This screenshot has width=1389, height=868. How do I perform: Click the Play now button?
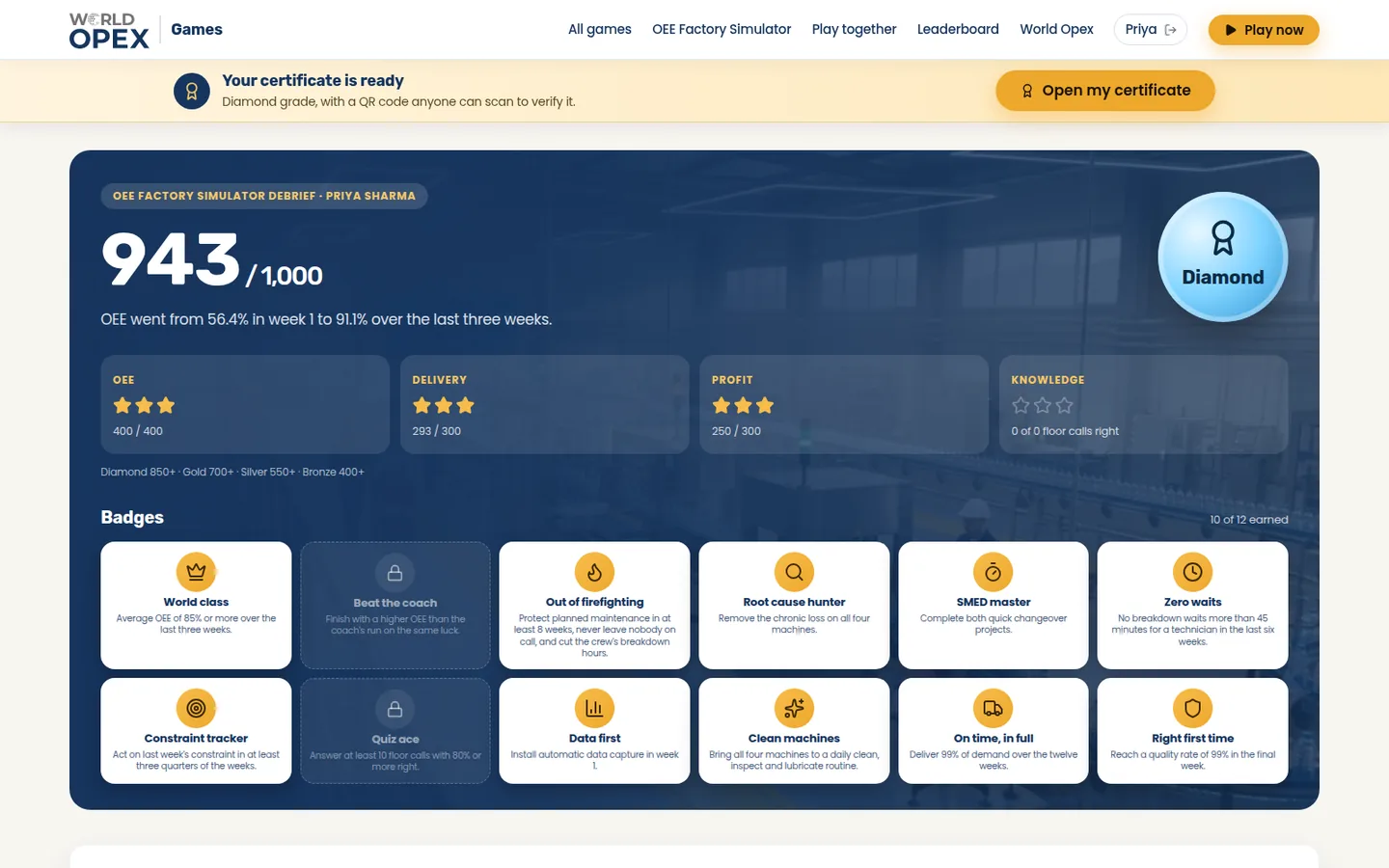1264,30
